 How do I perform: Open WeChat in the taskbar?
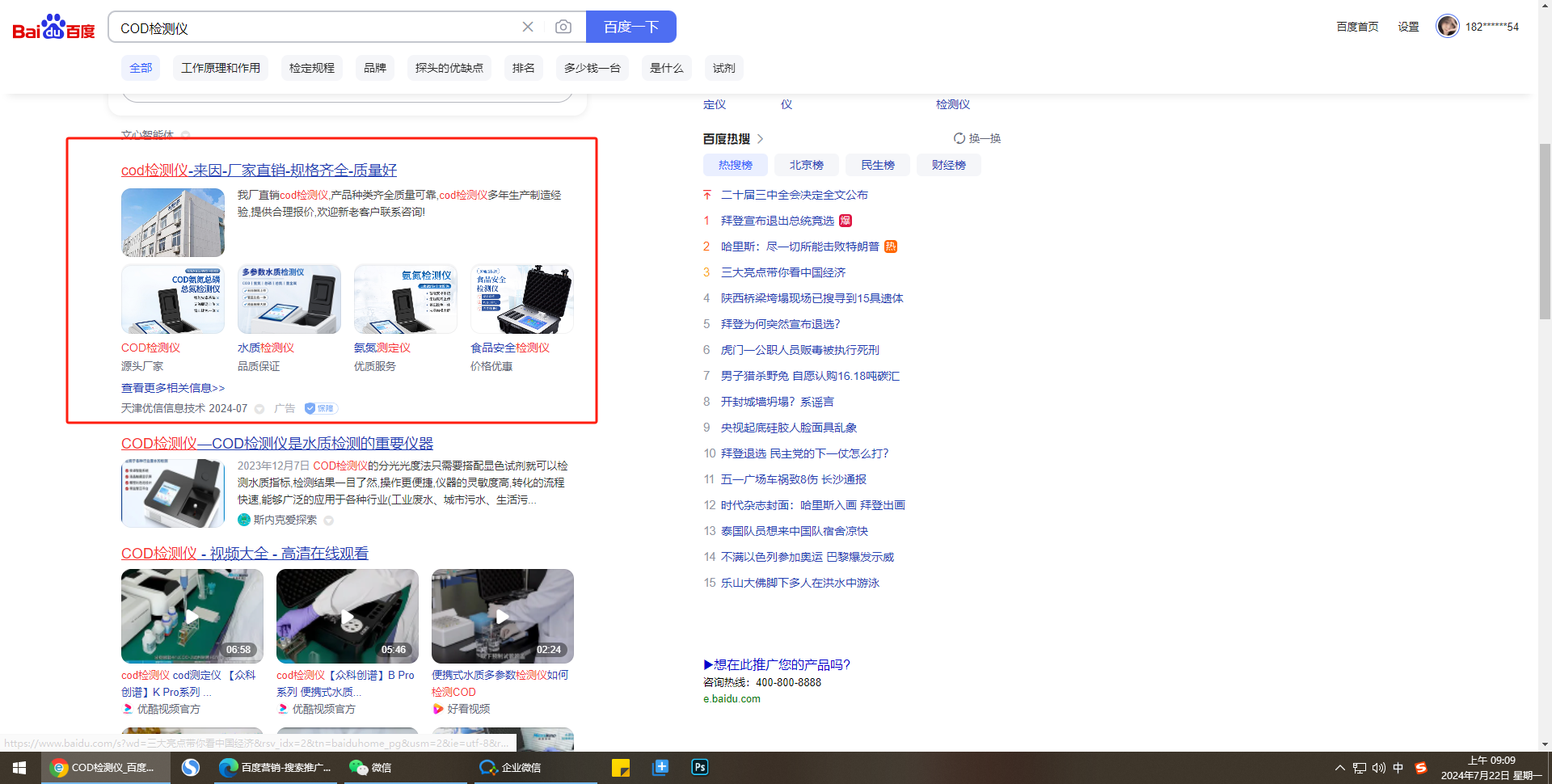[x=371, y=767]
